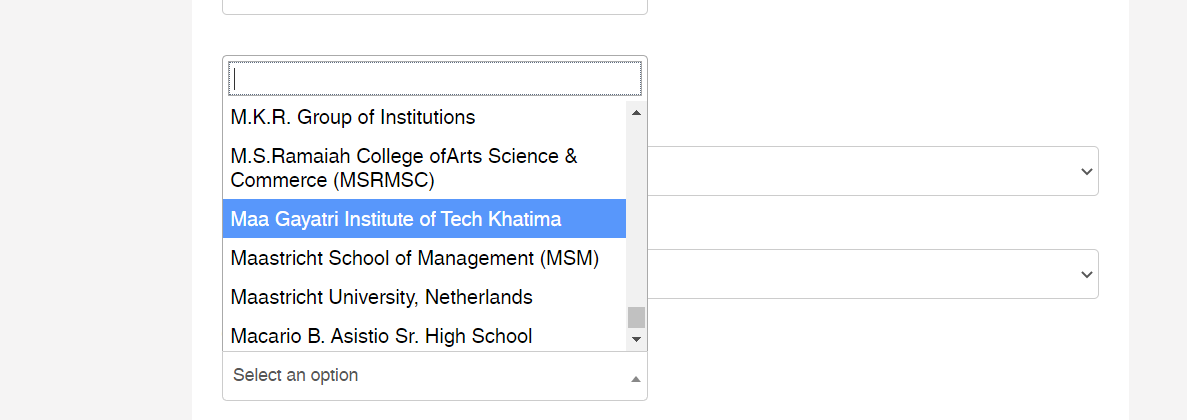Open the lower right select box

872,274
